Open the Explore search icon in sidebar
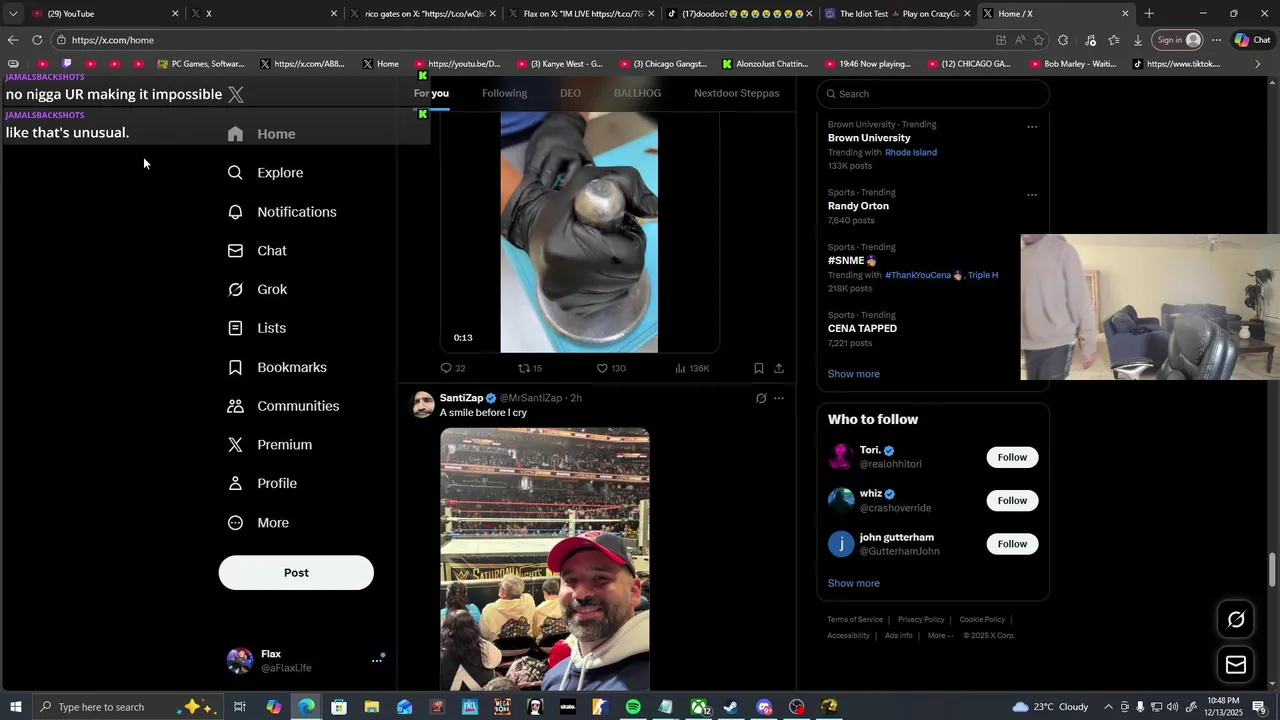The image size is (1280, 720). pyautogui.click(x=235, y=173)
